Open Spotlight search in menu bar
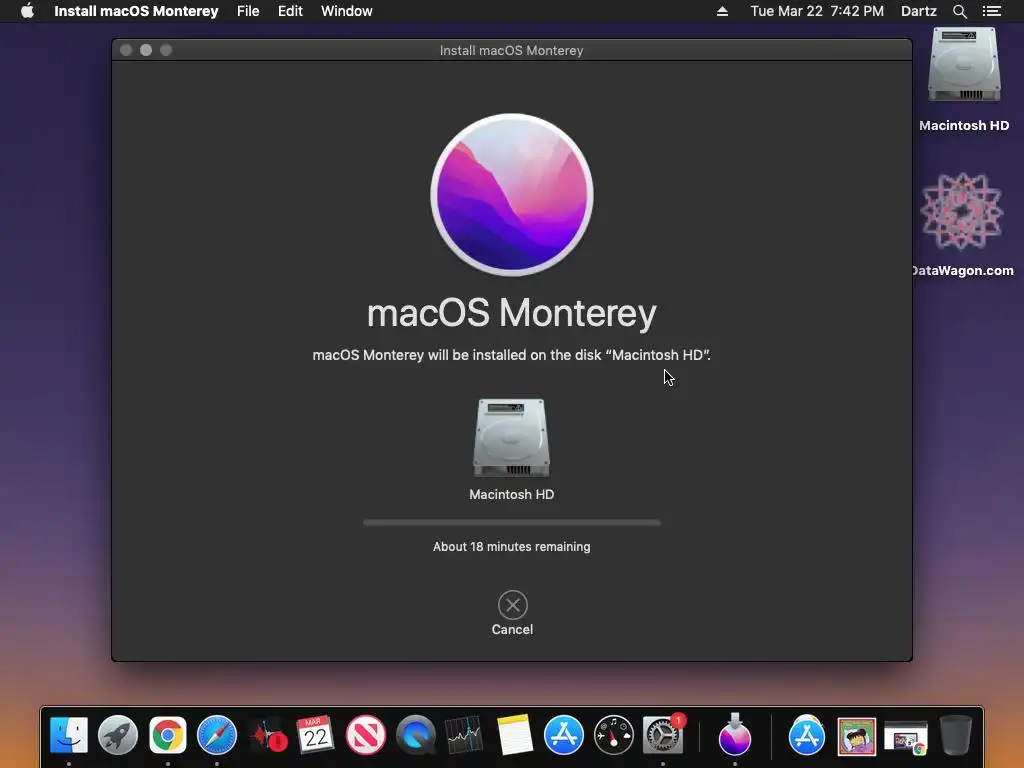Image resolution: width=1024 pixels, height=768 pixels. (x=959, y=11)
